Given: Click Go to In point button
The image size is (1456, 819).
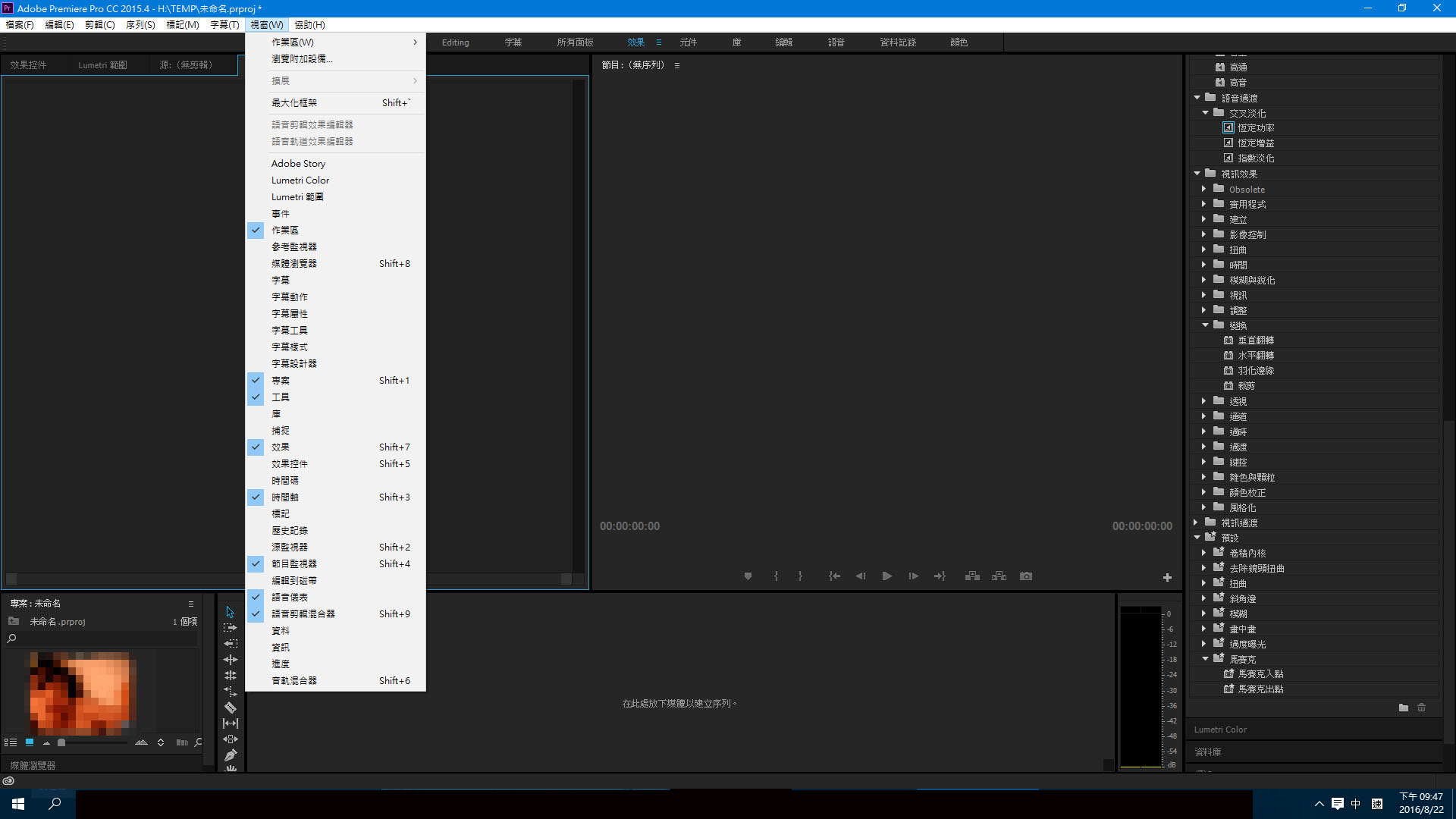Looking at the screenshot, I should (x=834, y=576).
